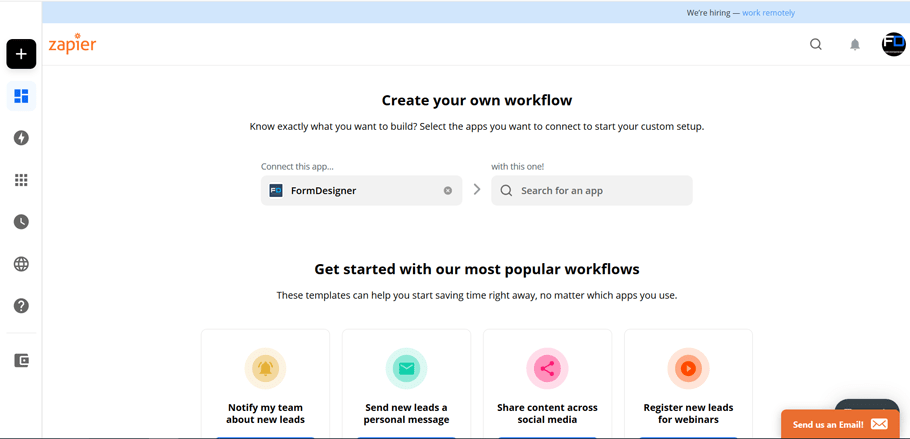Image resolution: width=910 pixels, height=439 pixels.
Task: Open the wallet billing icon in sidebar
Action: click(21, 361)
